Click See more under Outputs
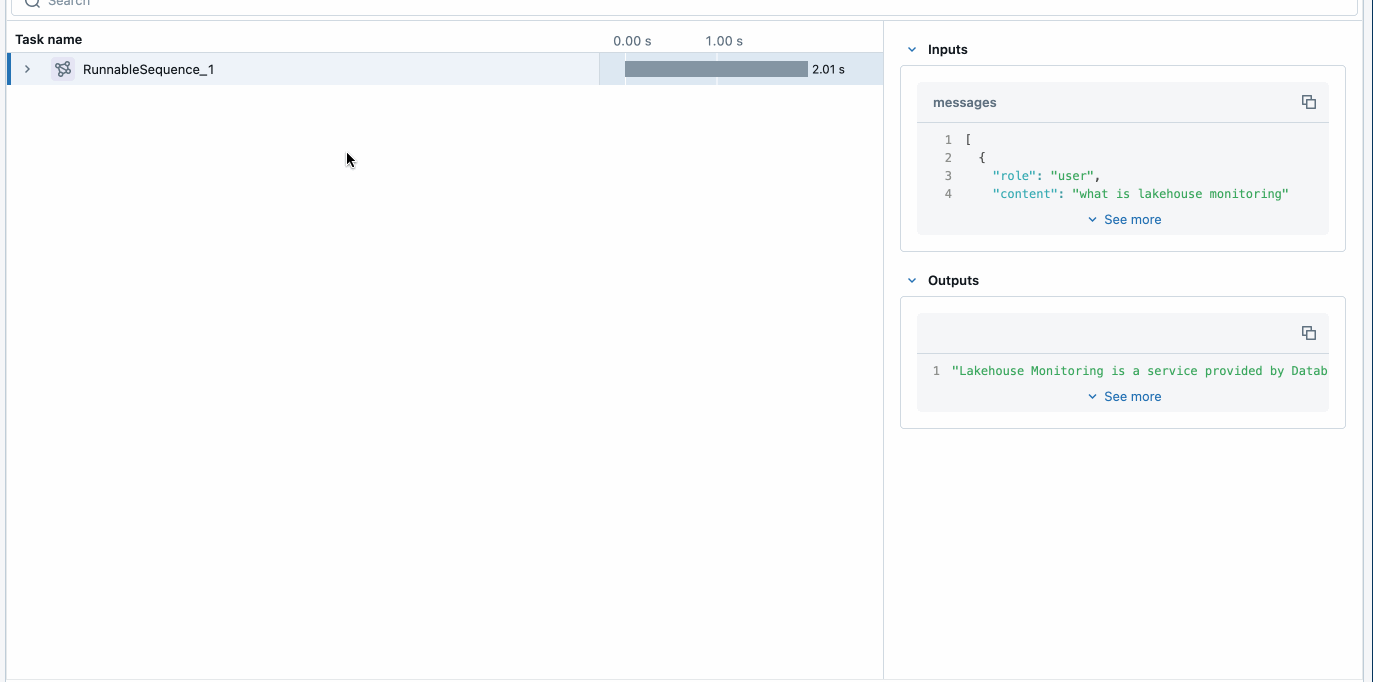 pyautogui.click(x=1124, y=396)
